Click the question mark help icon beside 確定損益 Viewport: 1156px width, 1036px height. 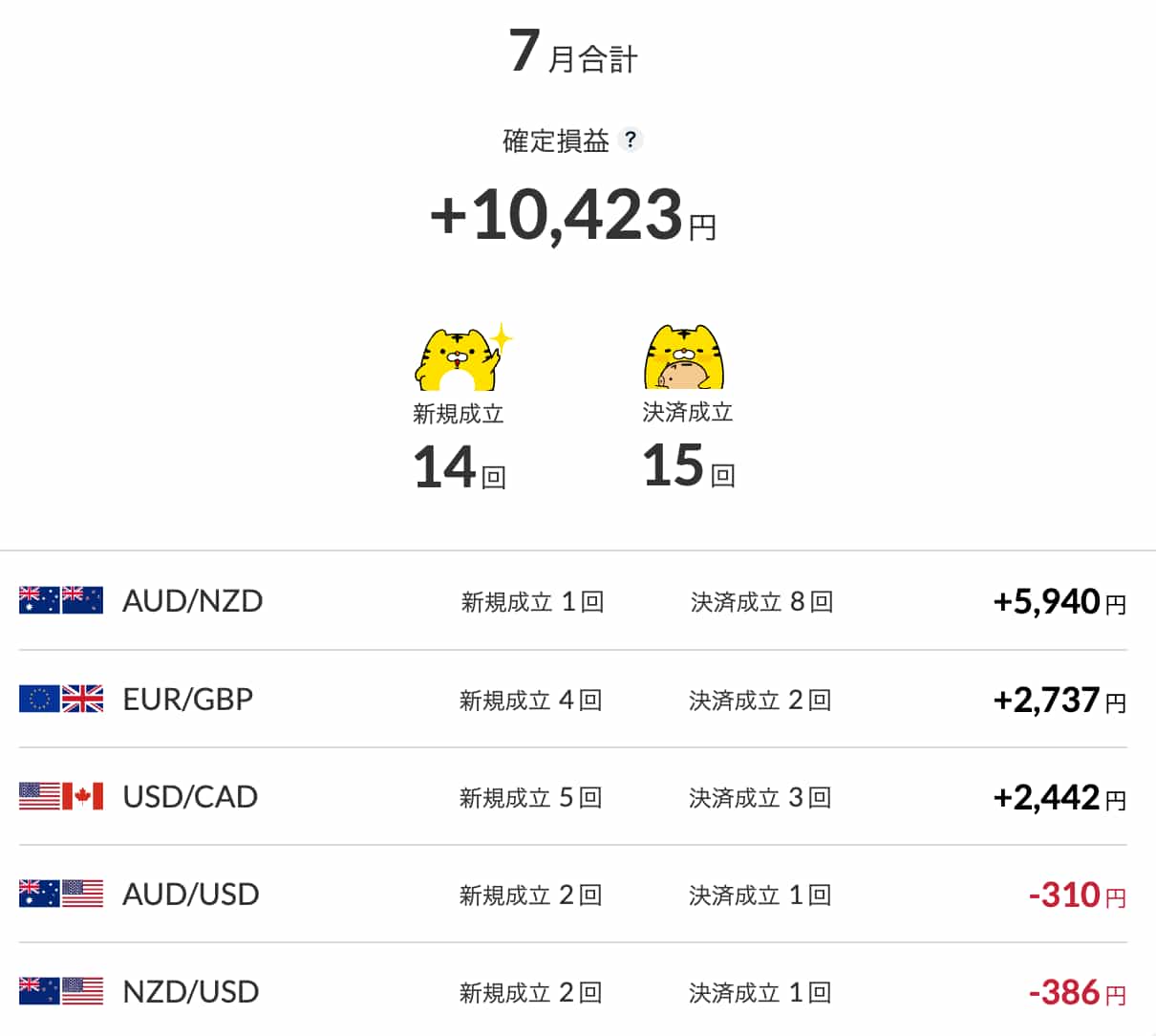[x=630, y=140]
